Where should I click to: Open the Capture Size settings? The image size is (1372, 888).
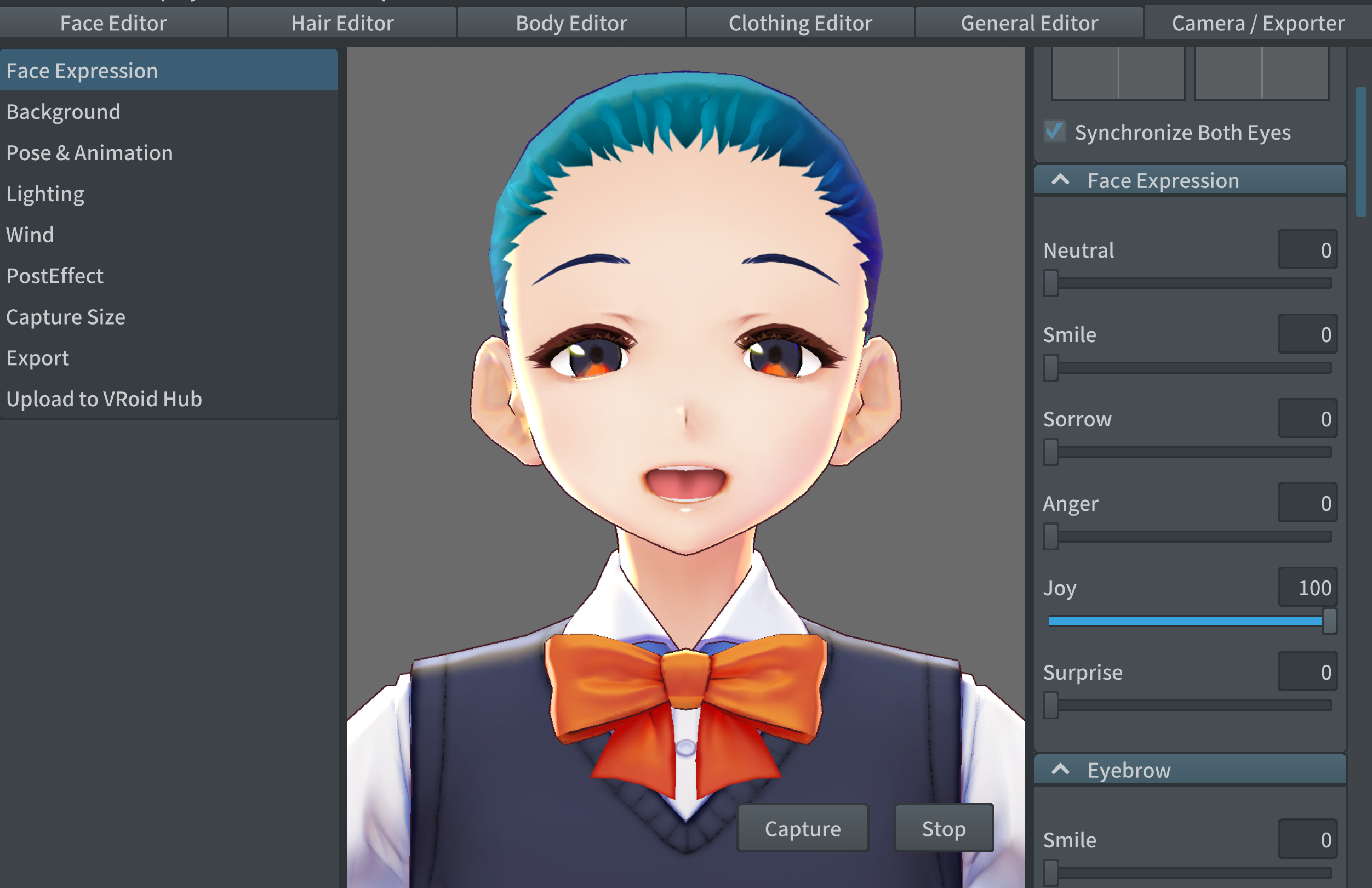pos(65,316)
